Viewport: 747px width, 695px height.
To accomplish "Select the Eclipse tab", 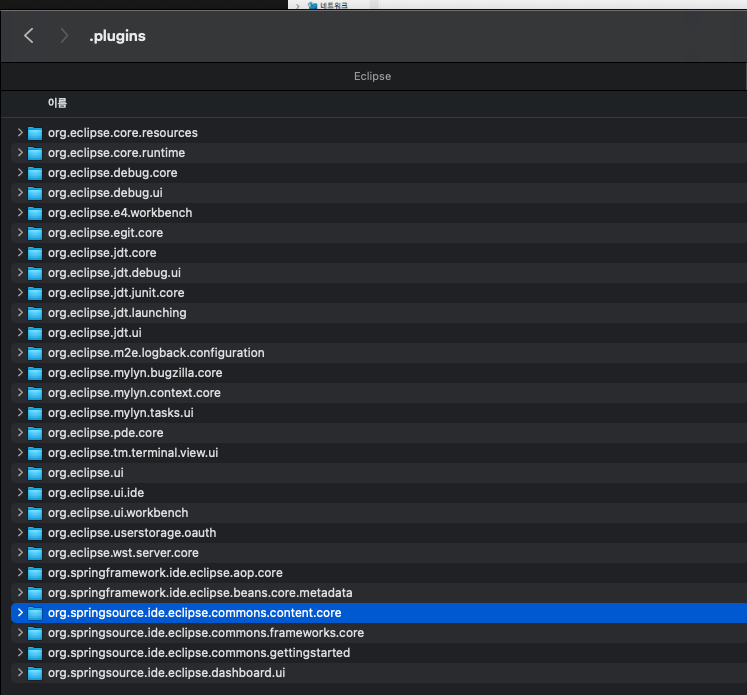I will (x=373, y=76).
